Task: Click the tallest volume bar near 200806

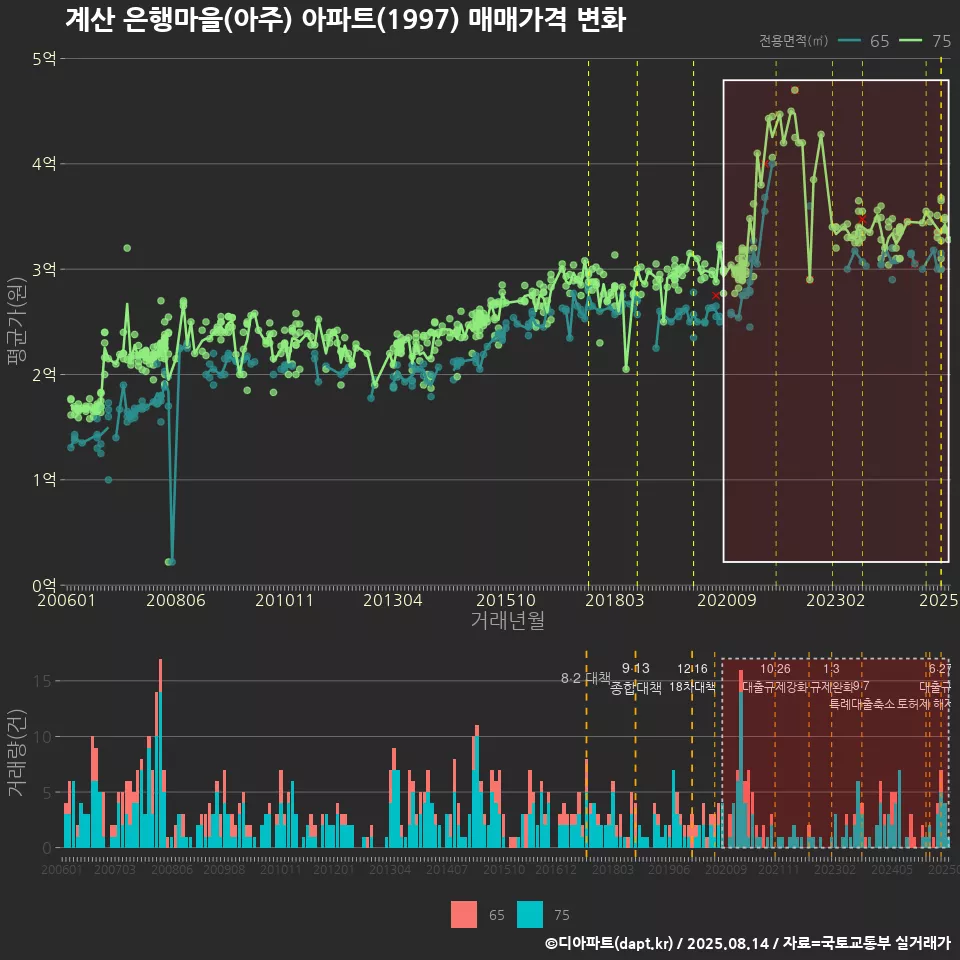Action: click(x=160, y=753)
